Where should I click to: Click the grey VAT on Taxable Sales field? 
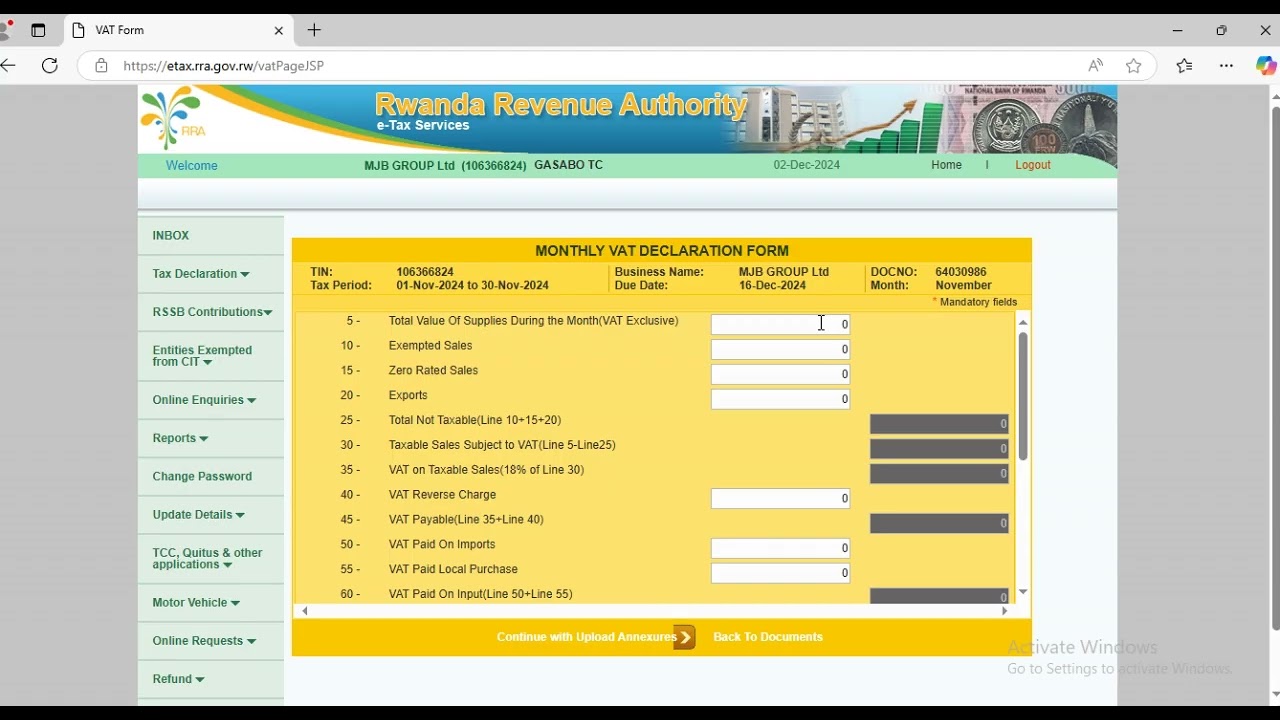[940, 474]
